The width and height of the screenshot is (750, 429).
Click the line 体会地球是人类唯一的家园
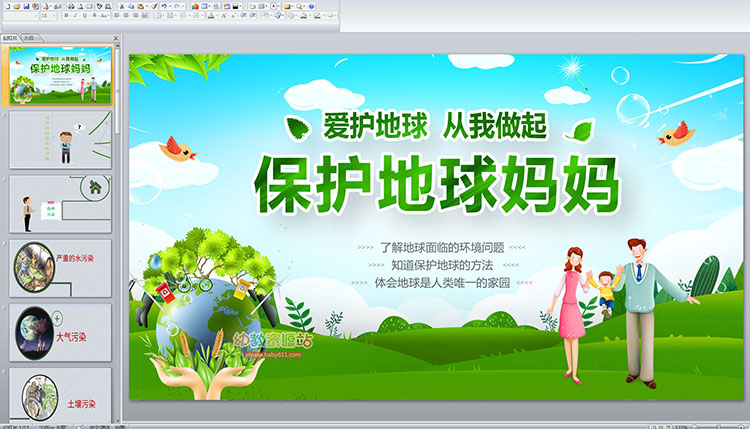click(x=442, y=283)
